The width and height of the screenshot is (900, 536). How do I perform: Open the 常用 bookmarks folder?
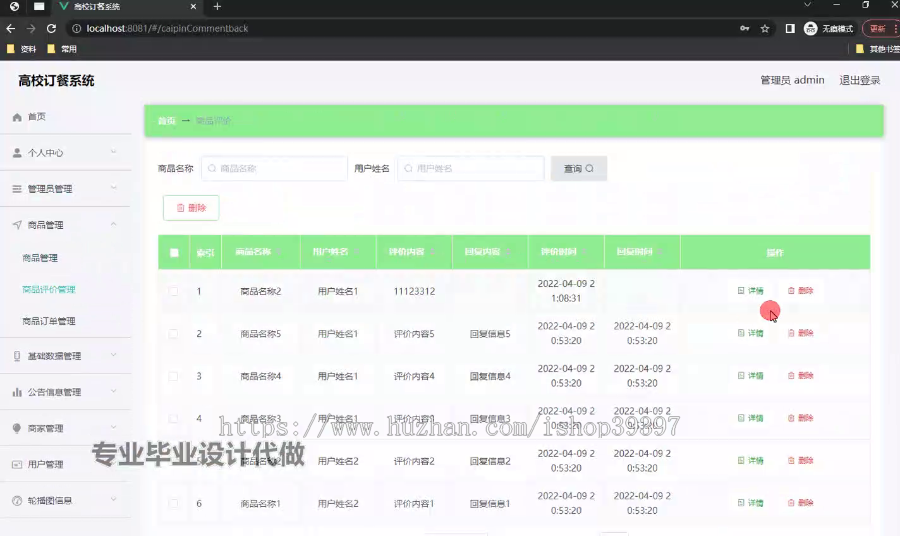pyautogui.click(x=62, y=49)
